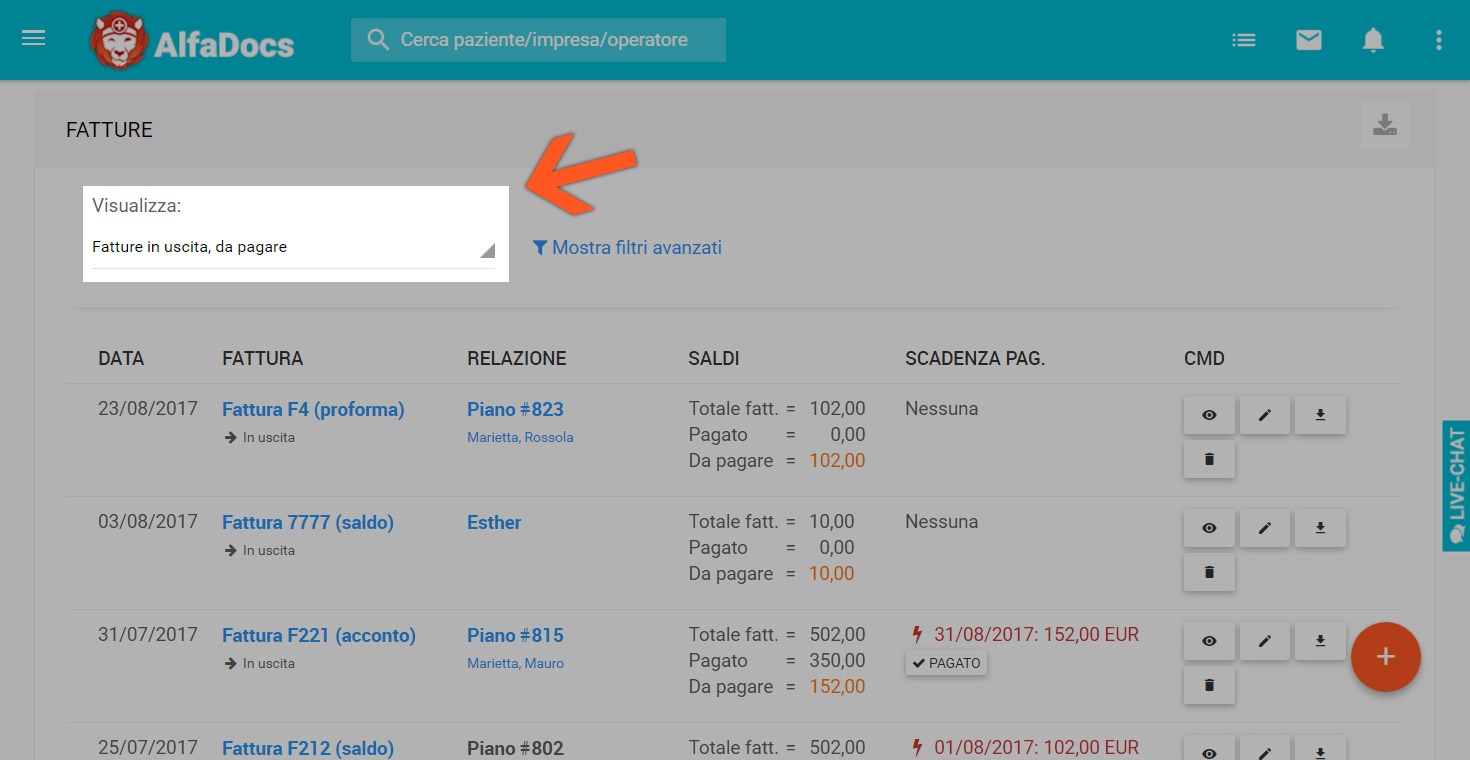Open Fattura F221 (acconto) link

tap(318, 635)
